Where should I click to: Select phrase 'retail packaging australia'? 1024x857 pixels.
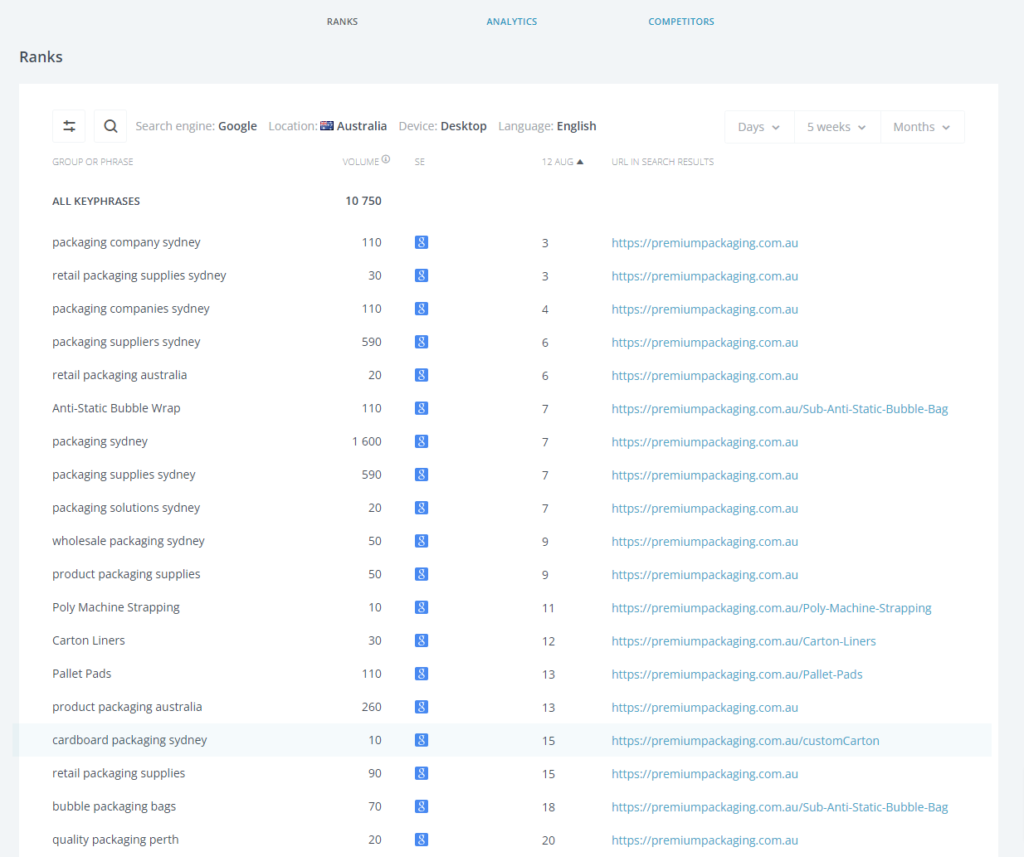120,375
